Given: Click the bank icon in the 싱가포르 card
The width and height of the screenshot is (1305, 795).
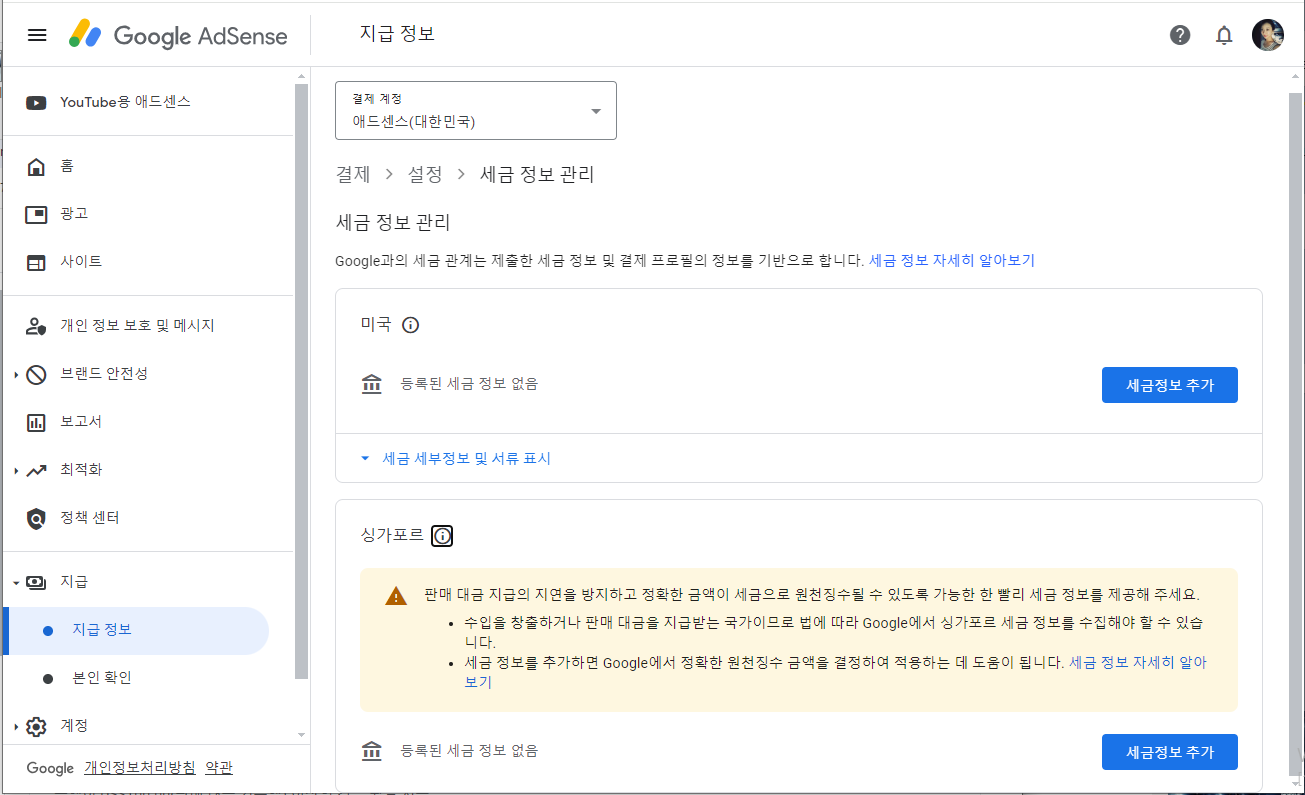Looking at the screenshot, I should click(372, 751).
